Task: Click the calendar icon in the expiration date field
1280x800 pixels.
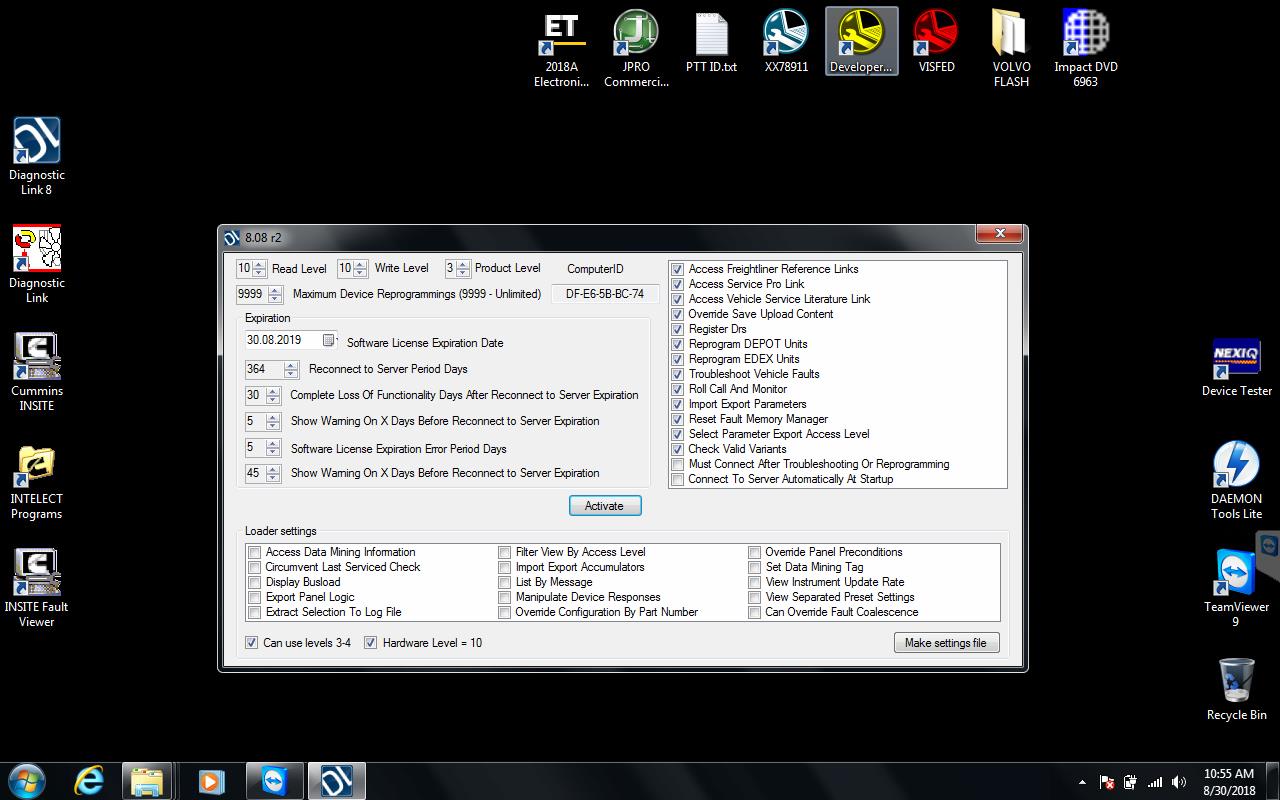Action: click(x=328, y=340)
